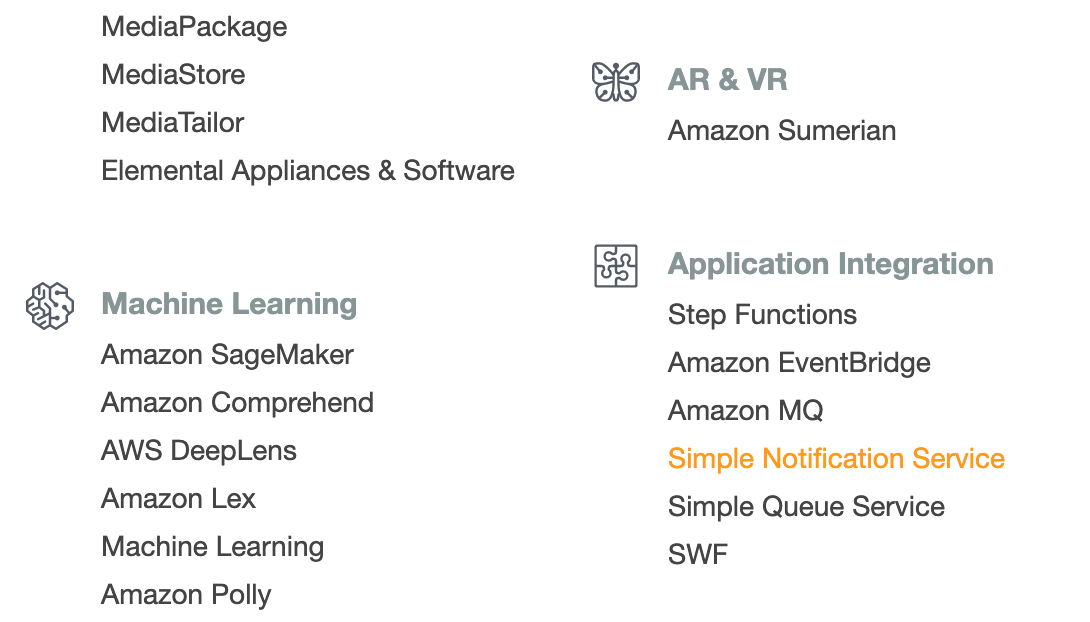The height and width of the screenshot is (622, 1090).
Task: Click the Application Integration heading
Action: point(830,264)
